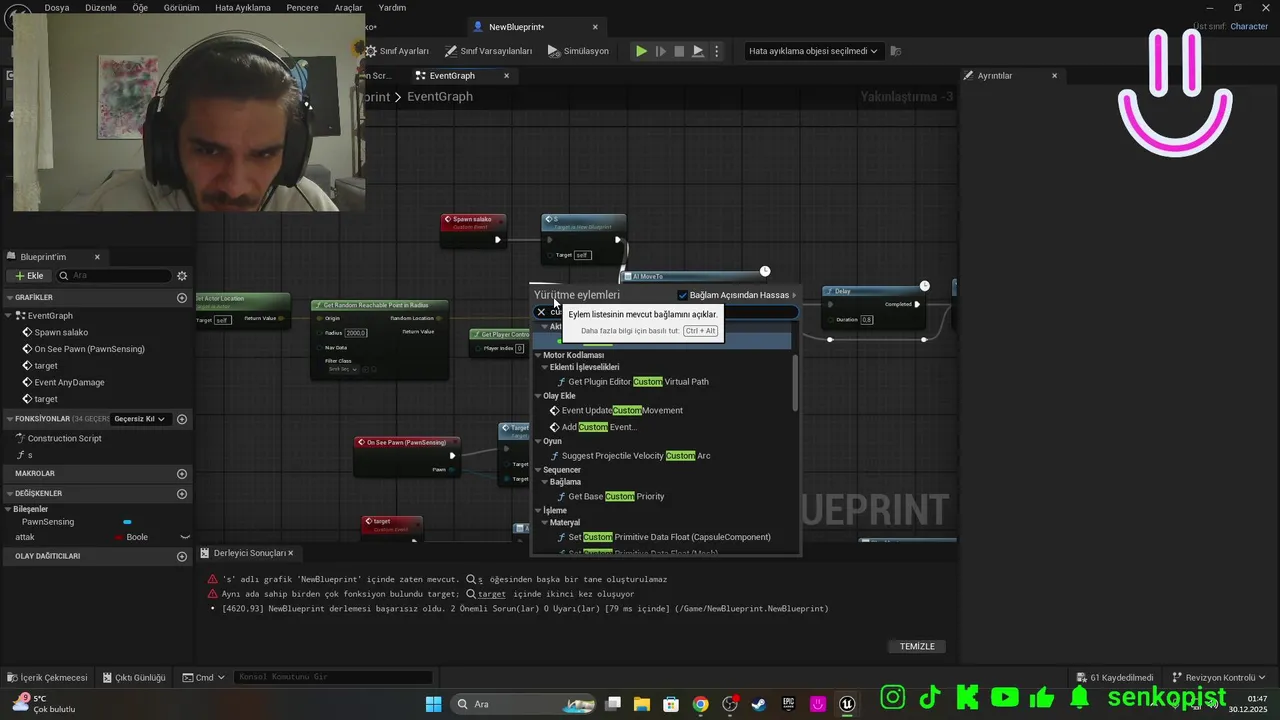Choose Get Base Custom Priority action

coord(616,496)
